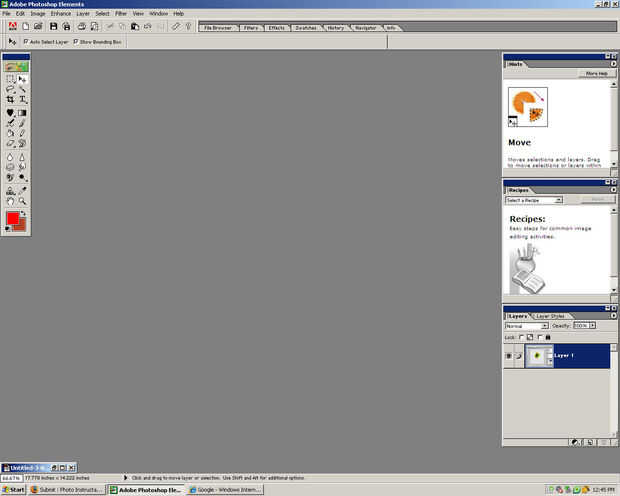
Task: Toggle Show Bounding Box checkbox
Action: pos(76,42)
